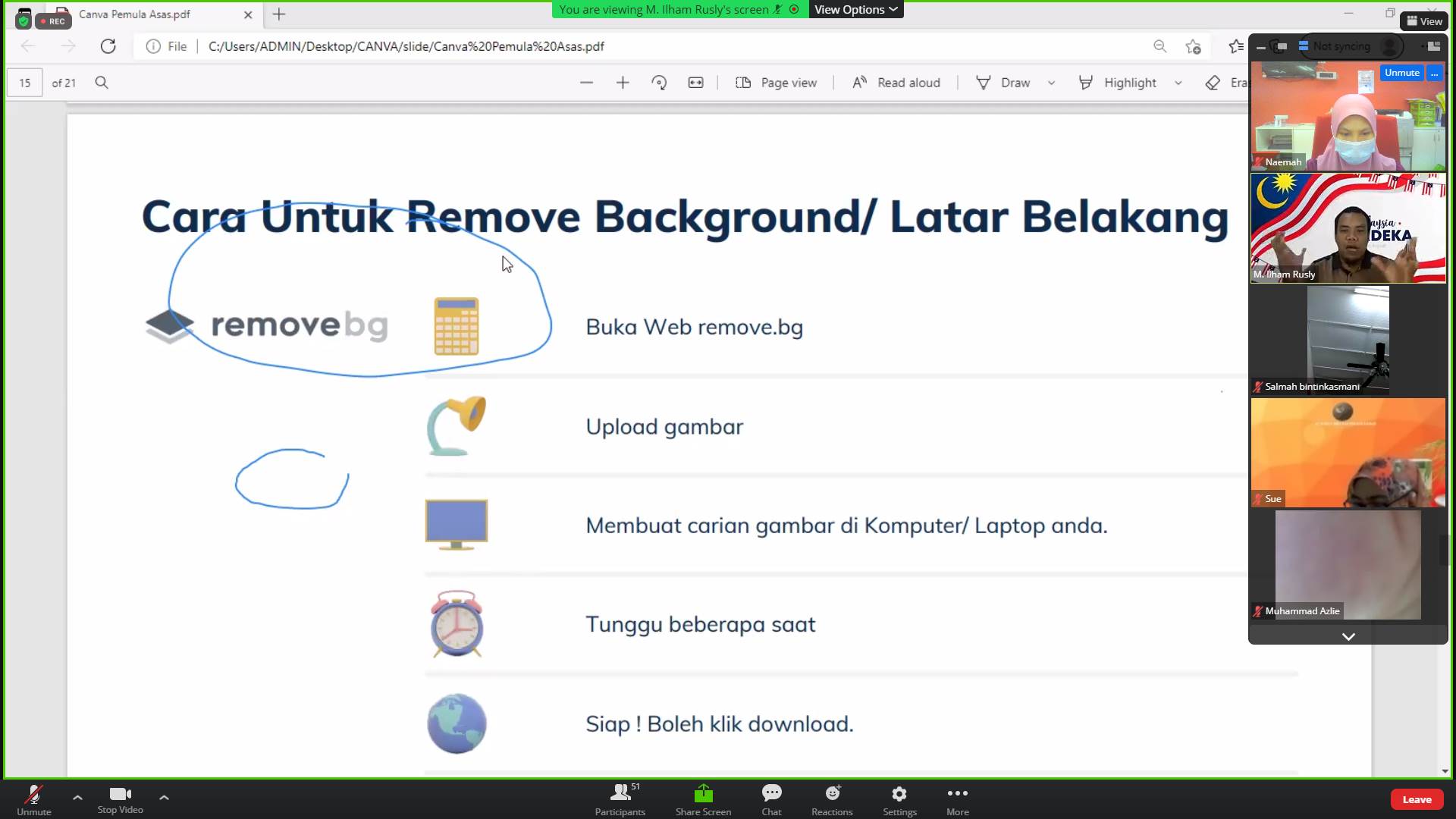View site information icon beside File

(153, 46)
